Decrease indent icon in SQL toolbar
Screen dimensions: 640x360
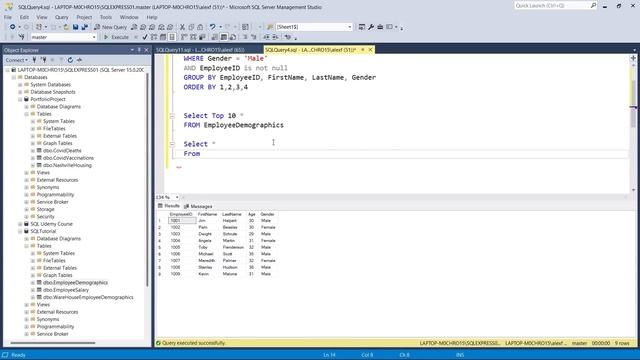266,37
